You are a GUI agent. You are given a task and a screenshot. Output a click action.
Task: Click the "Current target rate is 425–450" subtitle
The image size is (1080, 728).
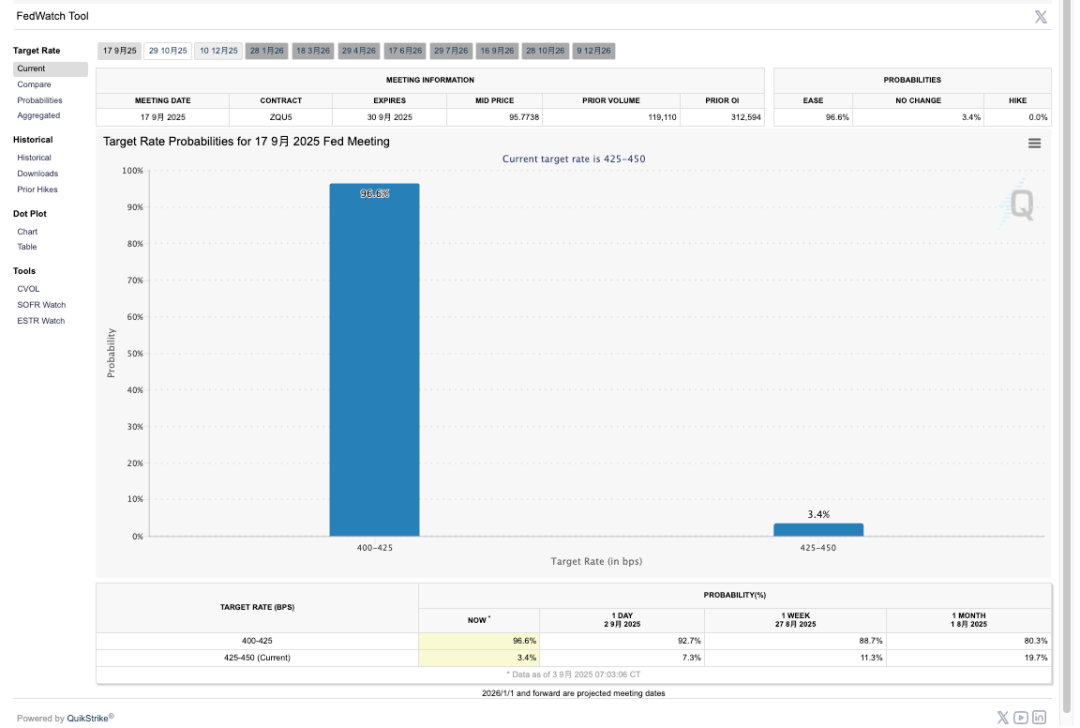point(574,159)
